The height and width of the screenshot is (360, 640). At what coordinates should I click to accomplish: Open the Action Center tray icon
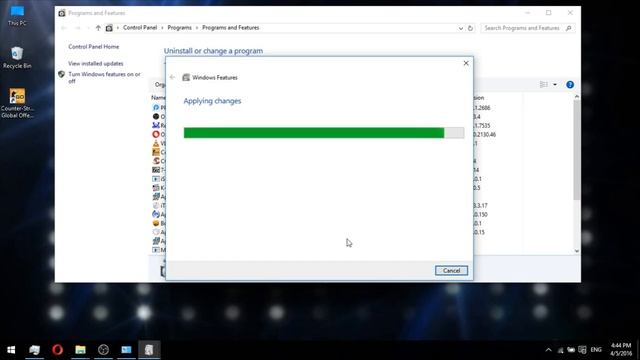click(582, 350)
